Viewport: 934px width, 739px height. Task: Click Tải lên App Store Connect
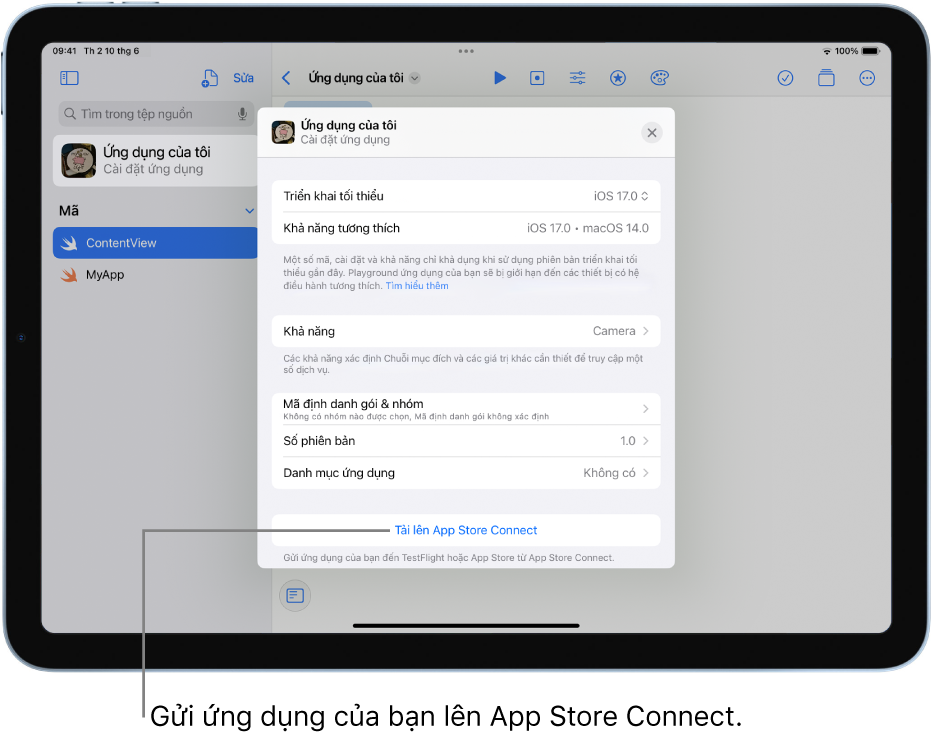pyautogui.click(x=466, y=530)
